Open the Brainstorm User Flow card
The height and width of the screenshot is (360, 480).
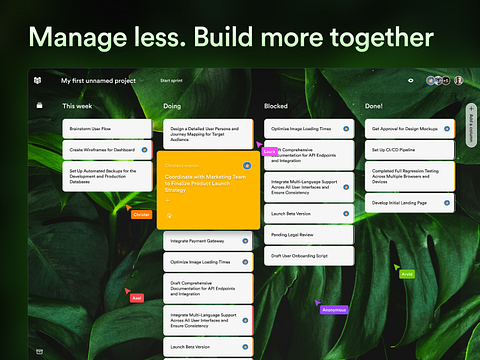[107, 129]
